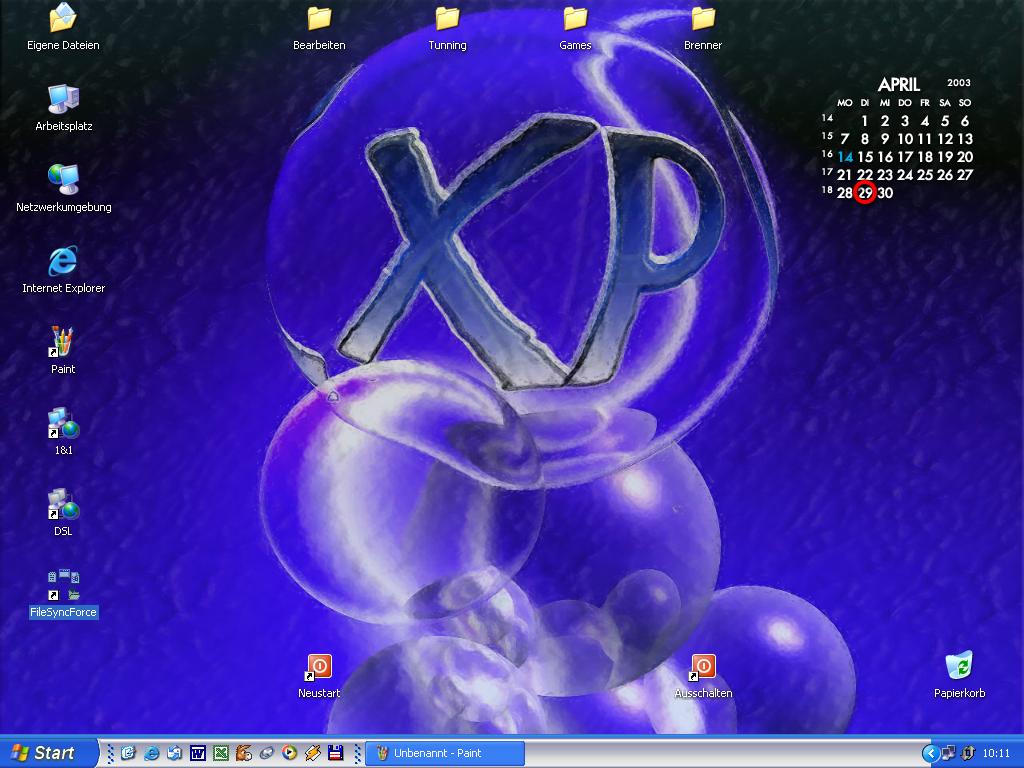Click the sync arrows tray icon
The height and width of the screenshot is (768, 1024).
(x=967, y=754)
